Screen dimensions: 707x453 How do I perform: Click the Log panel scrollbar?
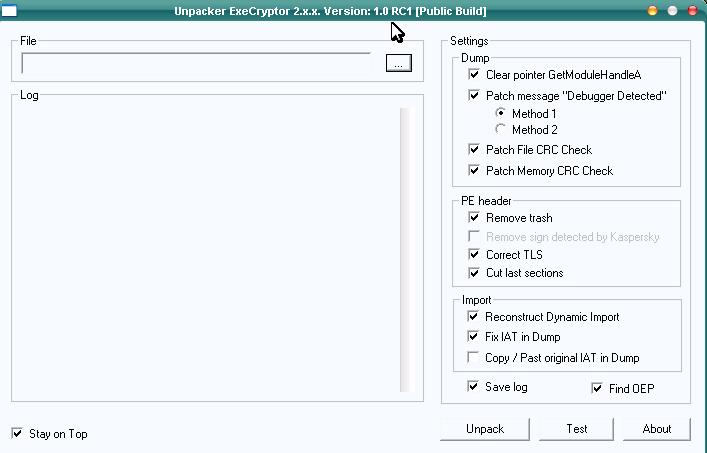404,250
